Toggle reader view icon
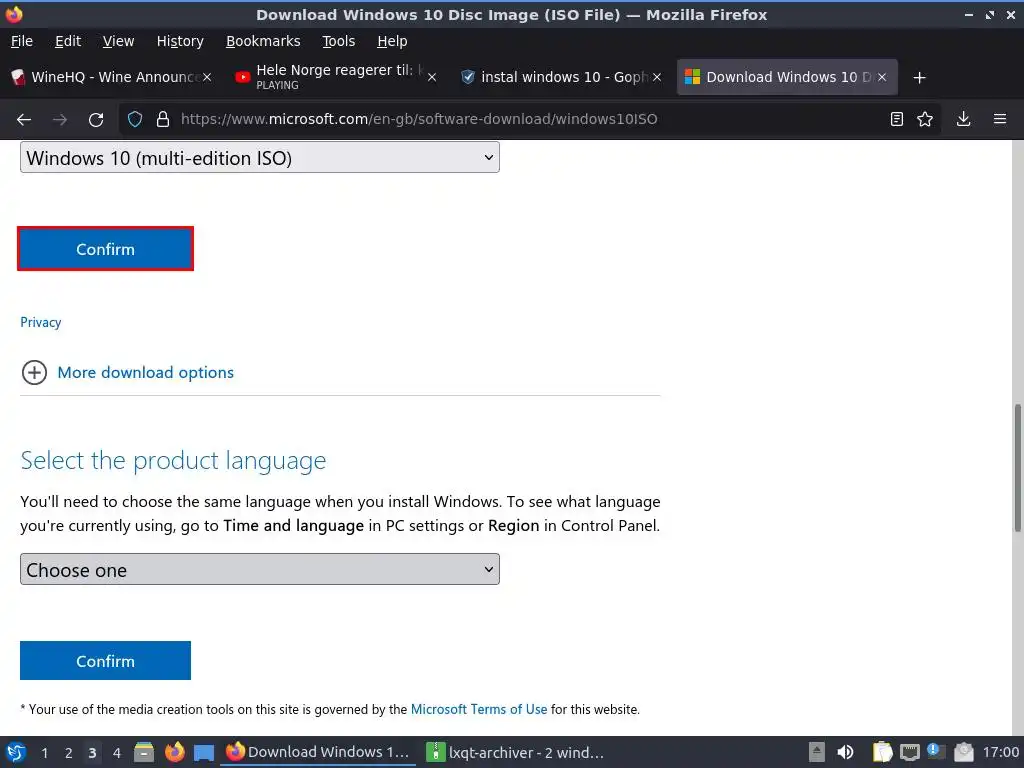 click(x=897, y=119)
